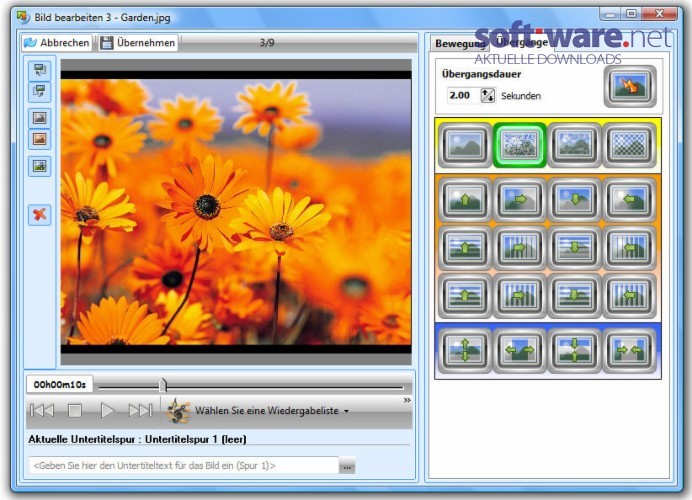Select the highlighted green dissolve transition
The width and height of the screenshot is (692, 500).
tap(520, 145)
